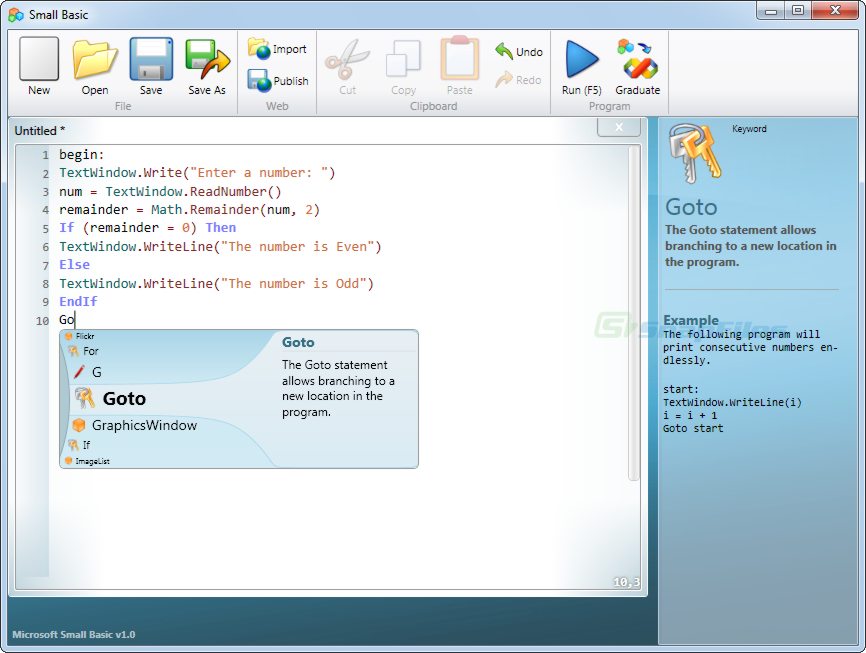Minimize the Small Basic window
The height and width of the screenshot is (653, 866).
tap(772, 10)
